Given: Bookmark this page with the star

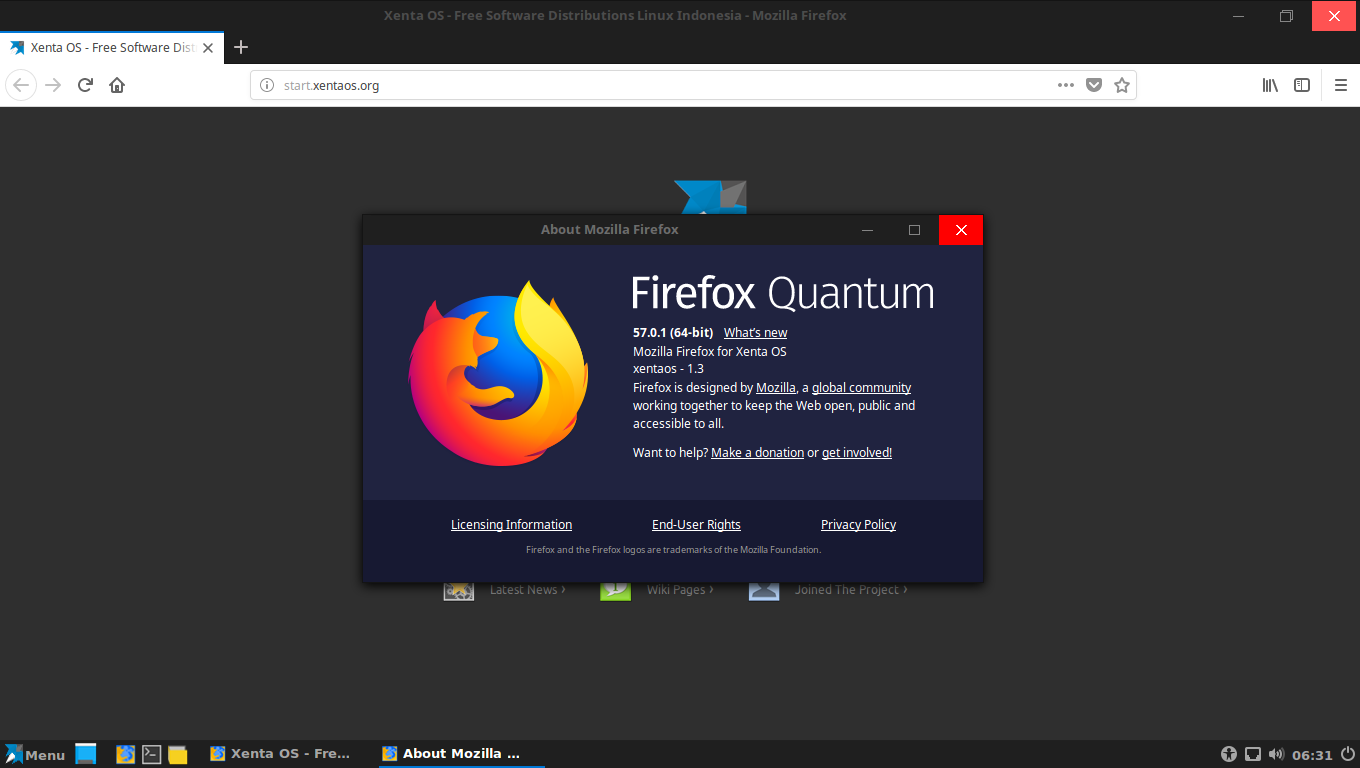Looking at the screenshot, I should [x=1122, y=85].
